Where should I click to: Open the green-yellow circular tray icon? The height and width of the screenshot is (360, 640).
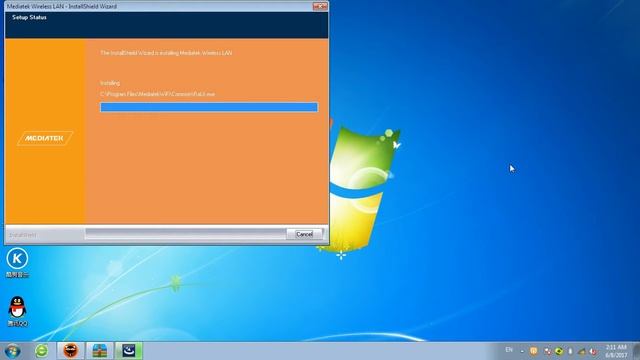(559, 351)
